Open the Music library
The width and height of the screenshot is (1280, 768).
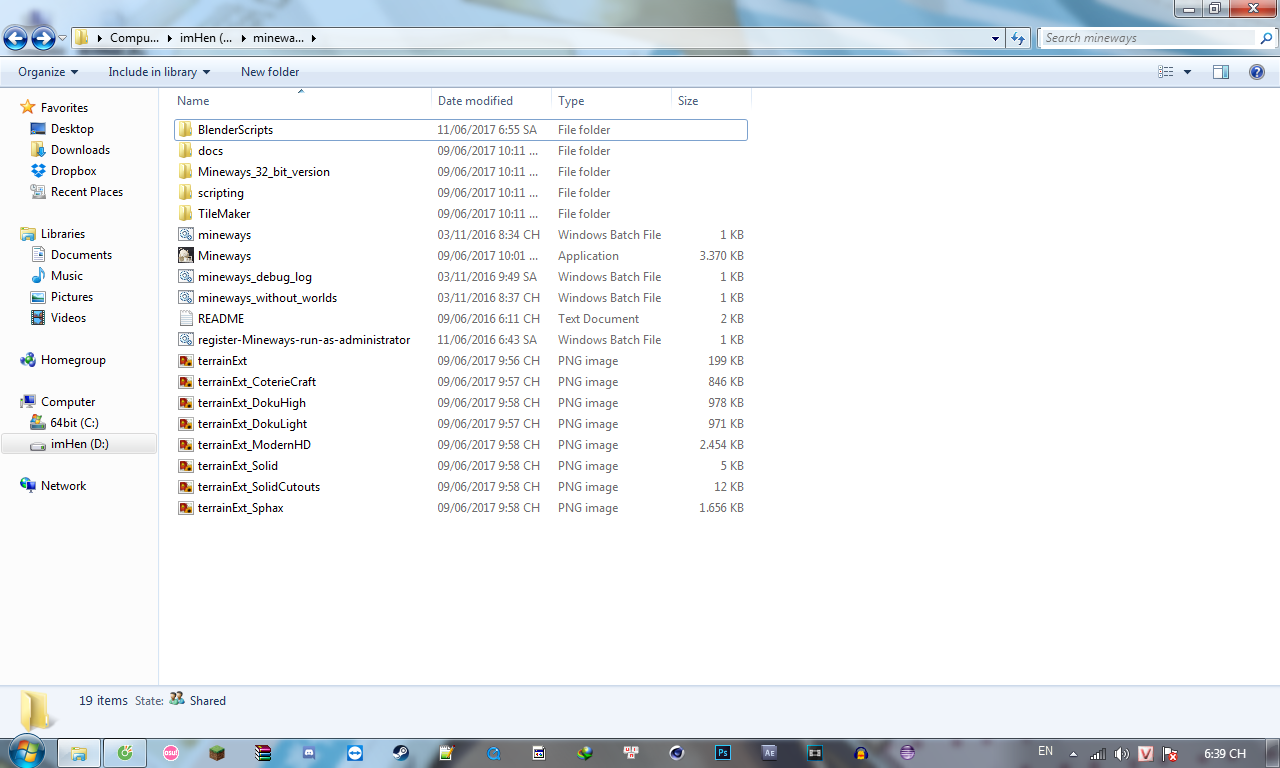click(67, 276)
